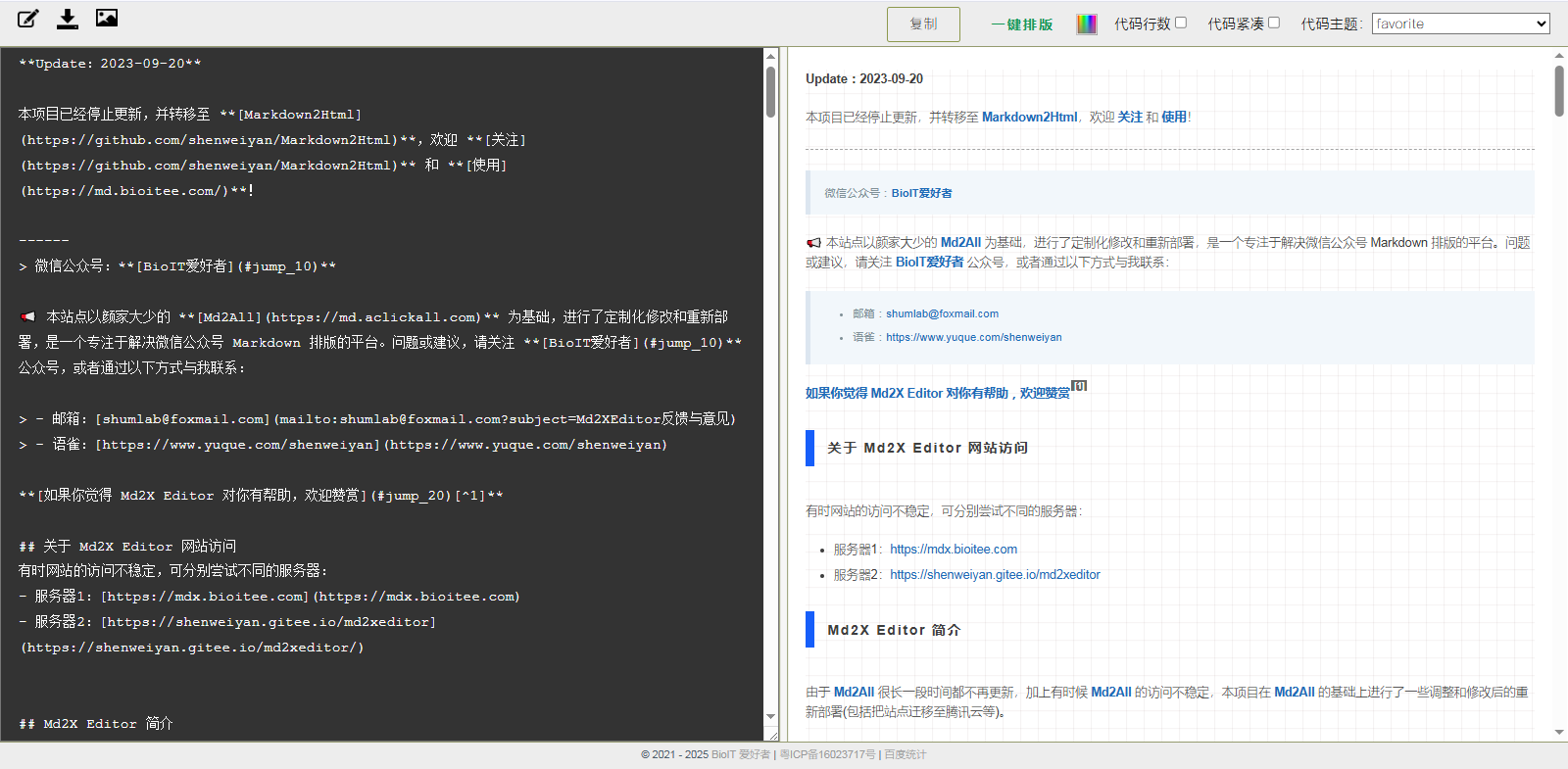Open the shenweiyan.gitee.io/md2xeditor link
This screenshot has width=1568, height=769.
[x=995, y=575]
